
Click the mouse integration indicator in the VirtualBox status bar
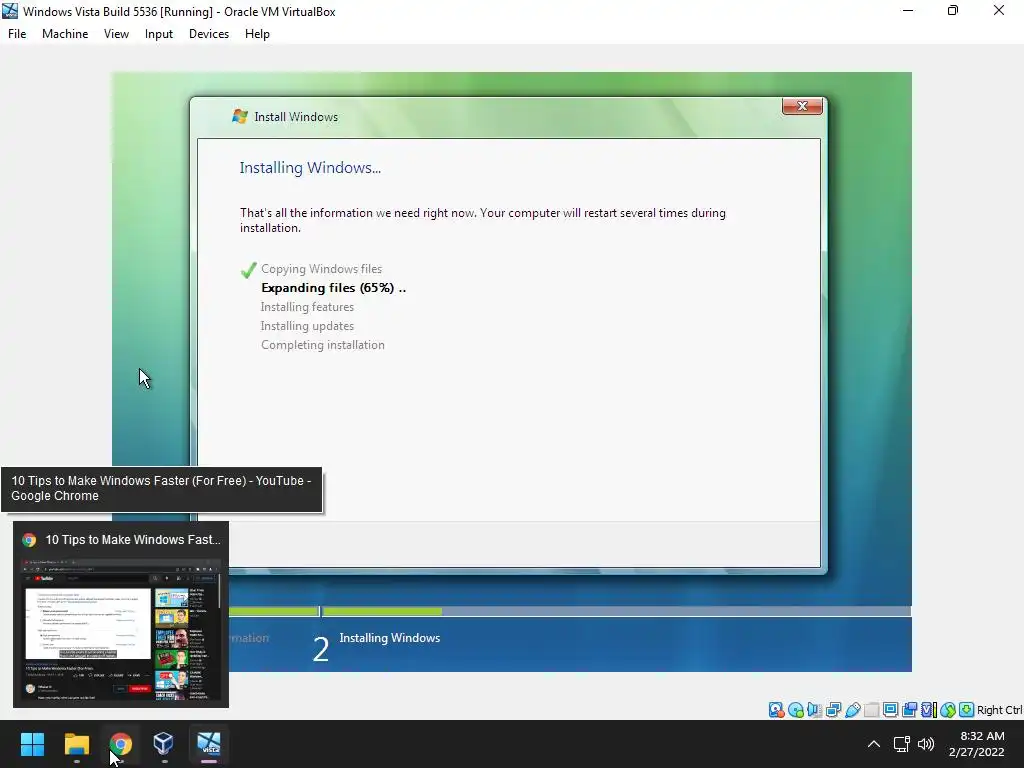click(948, 710)
